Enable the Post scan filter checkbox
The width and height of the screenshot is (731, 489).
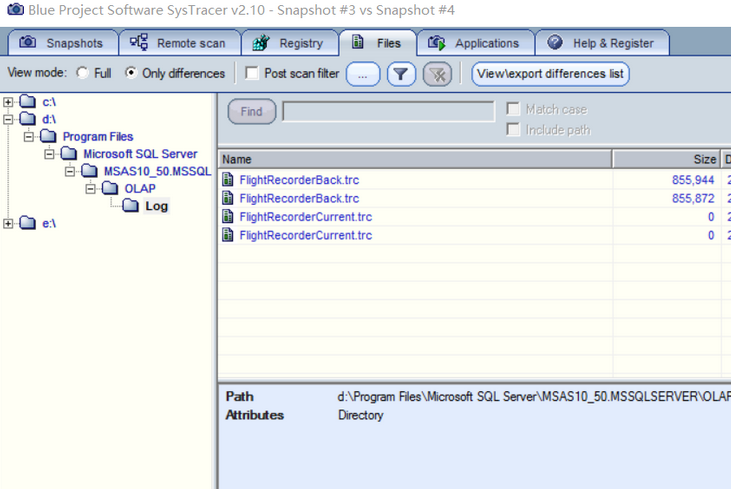pyautogui.click(x=252, y=73)
